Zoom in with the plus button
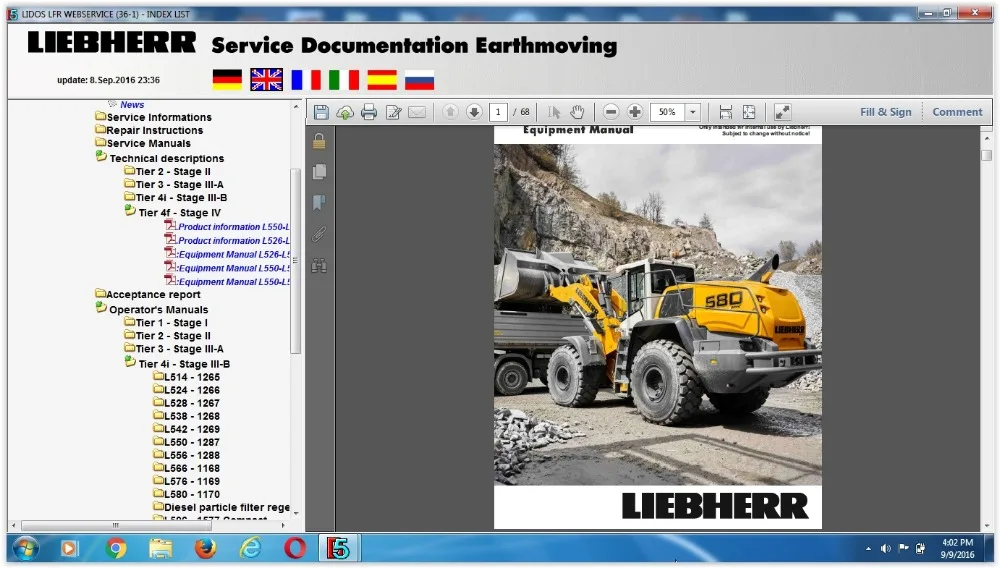Screen dimensions: 1000x568 pos(634,112)
